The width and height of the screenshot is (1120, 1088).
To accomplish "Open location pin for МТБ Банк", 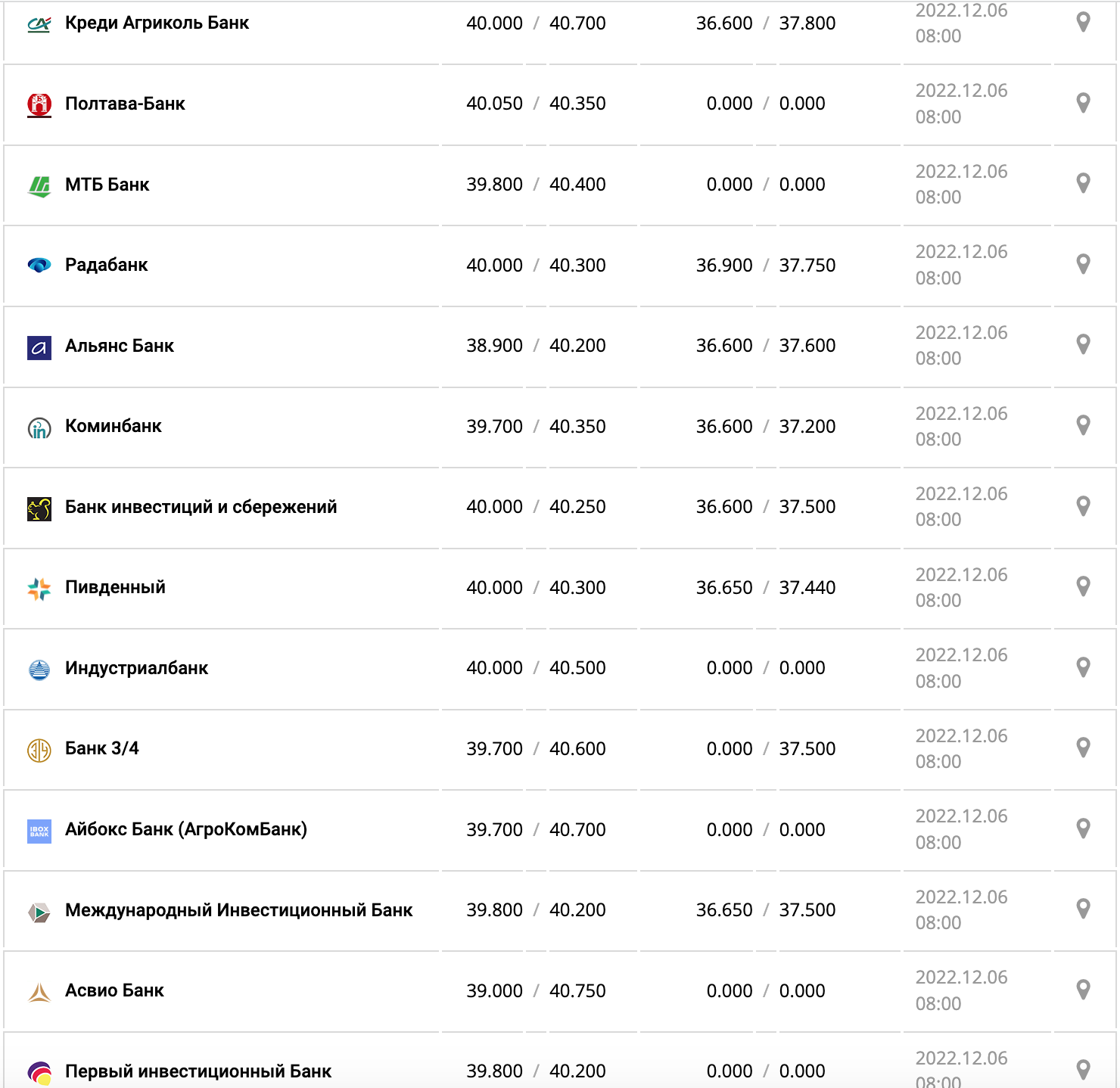I will 1083,183.
